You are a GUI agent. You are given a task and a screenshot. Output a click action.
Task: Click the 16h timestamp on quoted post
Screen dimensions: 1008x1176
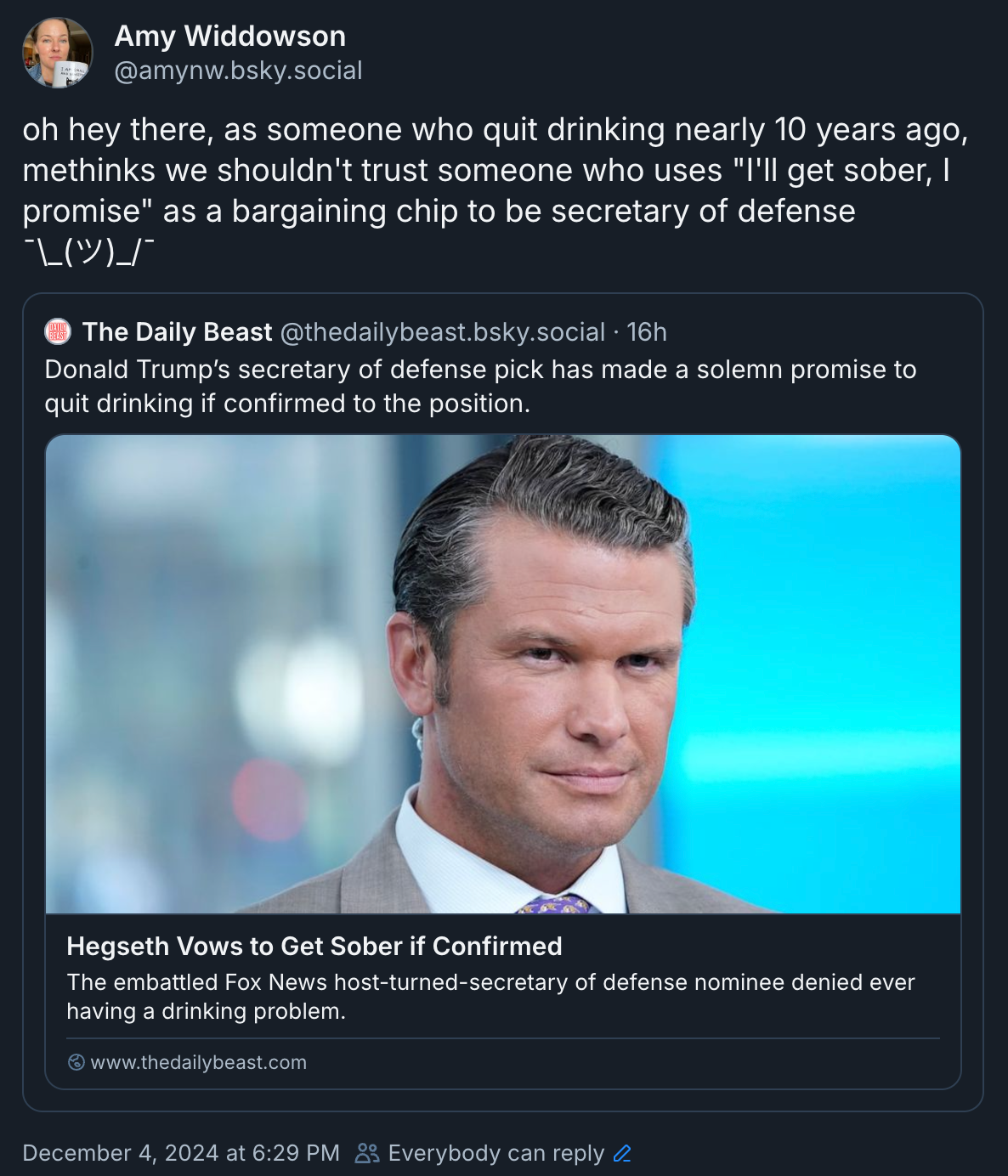pyautogui.click(x=647, y=332)
